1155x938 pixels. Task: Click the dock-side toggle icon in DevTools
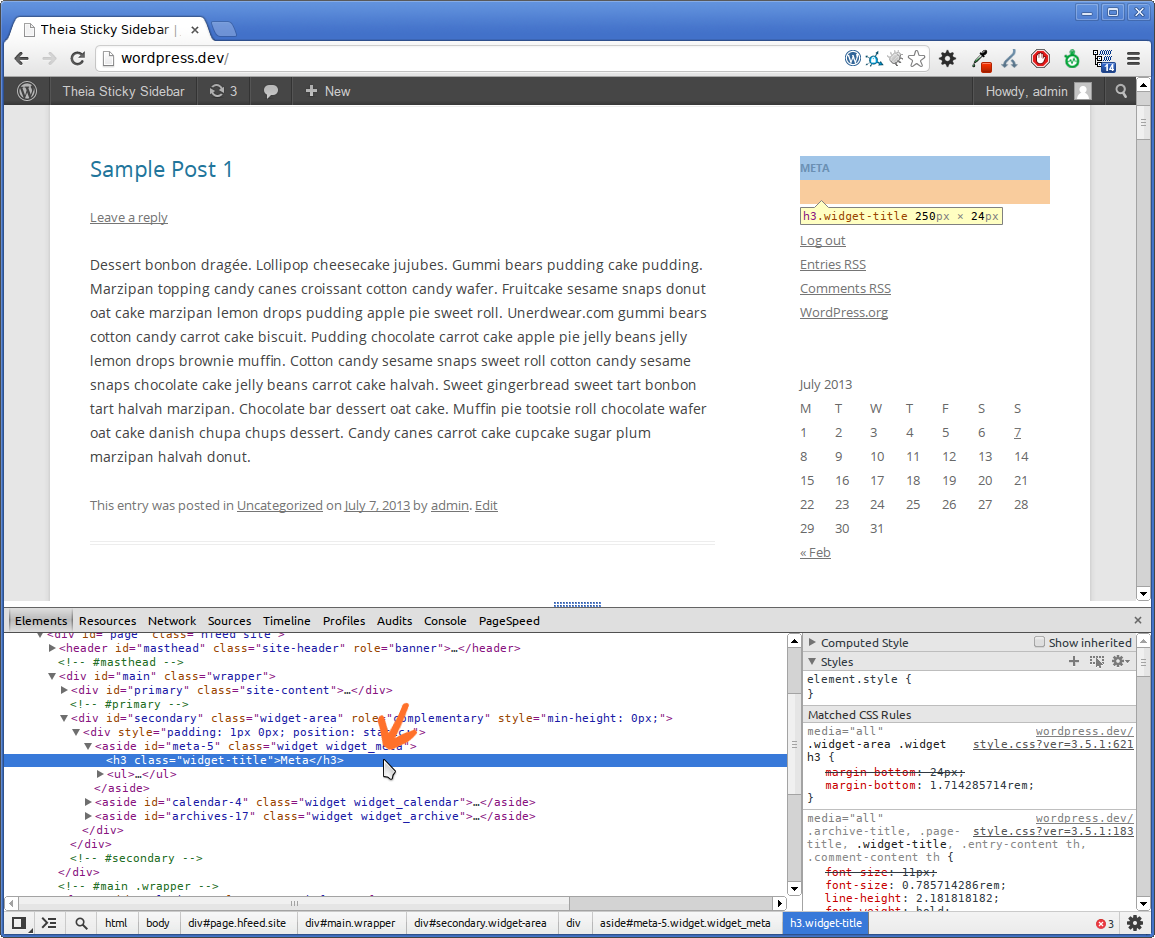pyautogui.click(x=19, y=923)
